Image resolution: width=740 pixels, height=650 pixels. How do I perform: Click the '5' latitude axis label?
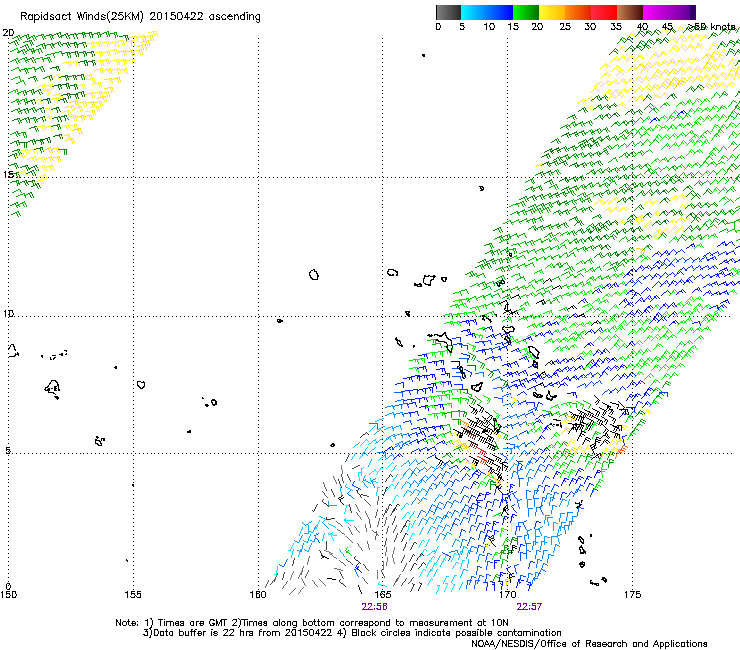[8, 450]
